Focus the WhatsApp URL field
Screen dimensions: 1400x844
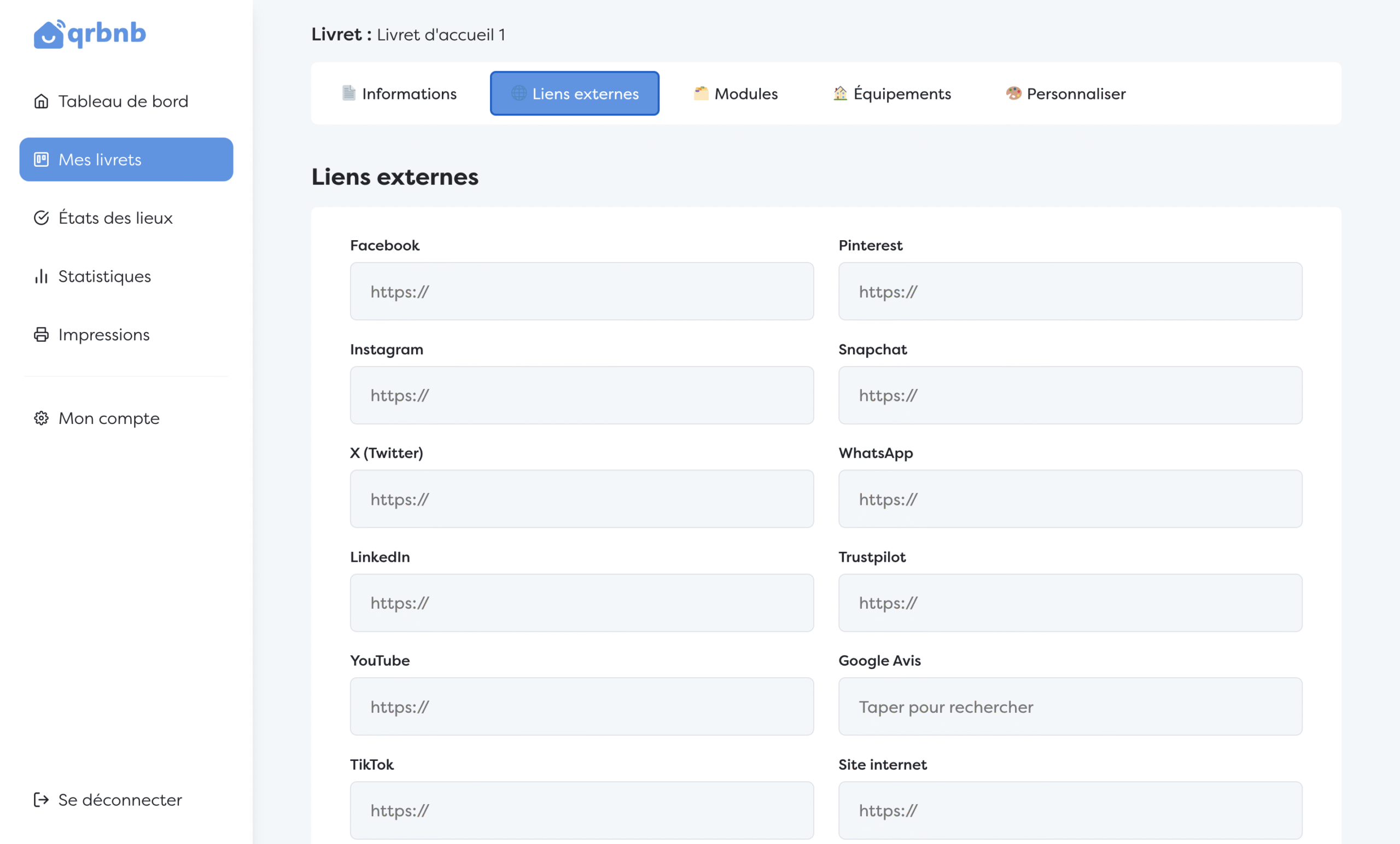(1070, 499)
